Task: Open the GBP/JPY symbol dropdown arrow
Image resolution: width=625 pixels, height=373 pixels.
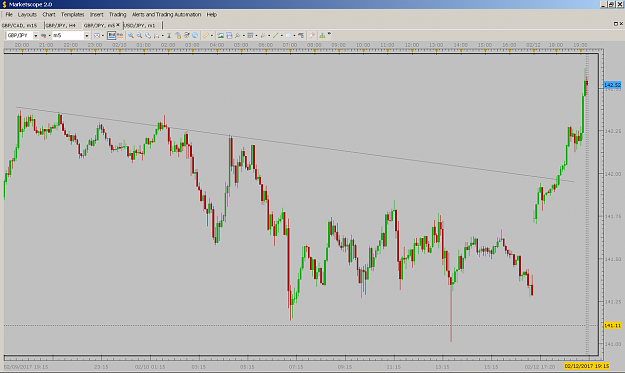Action: [35, 35]
